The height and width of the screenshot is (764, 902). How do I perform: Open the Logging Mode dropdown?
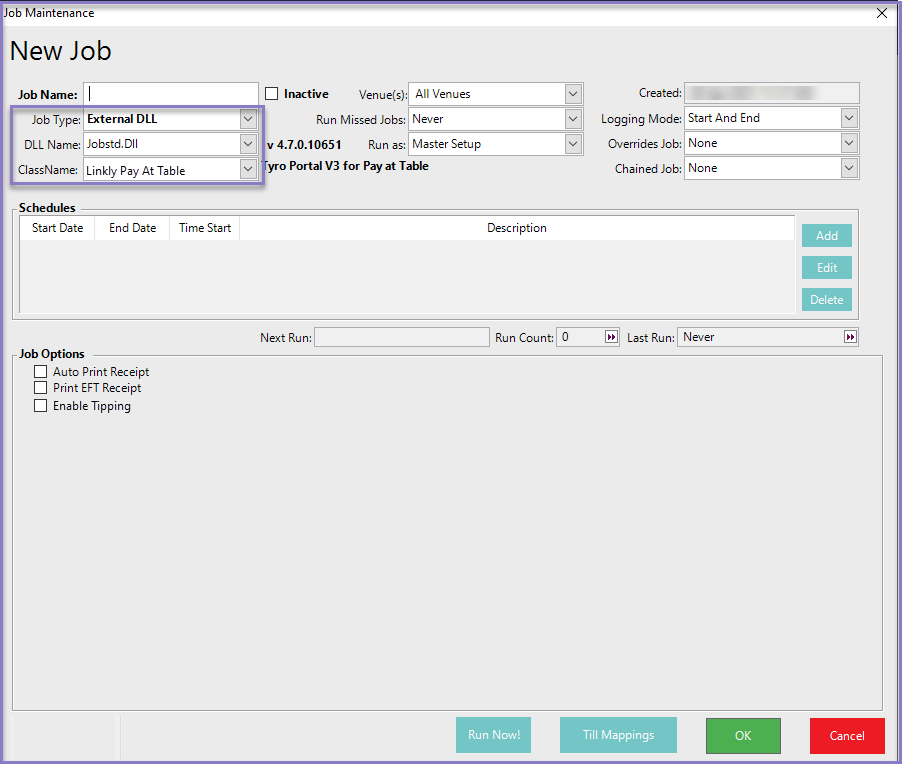click(849, 118)
